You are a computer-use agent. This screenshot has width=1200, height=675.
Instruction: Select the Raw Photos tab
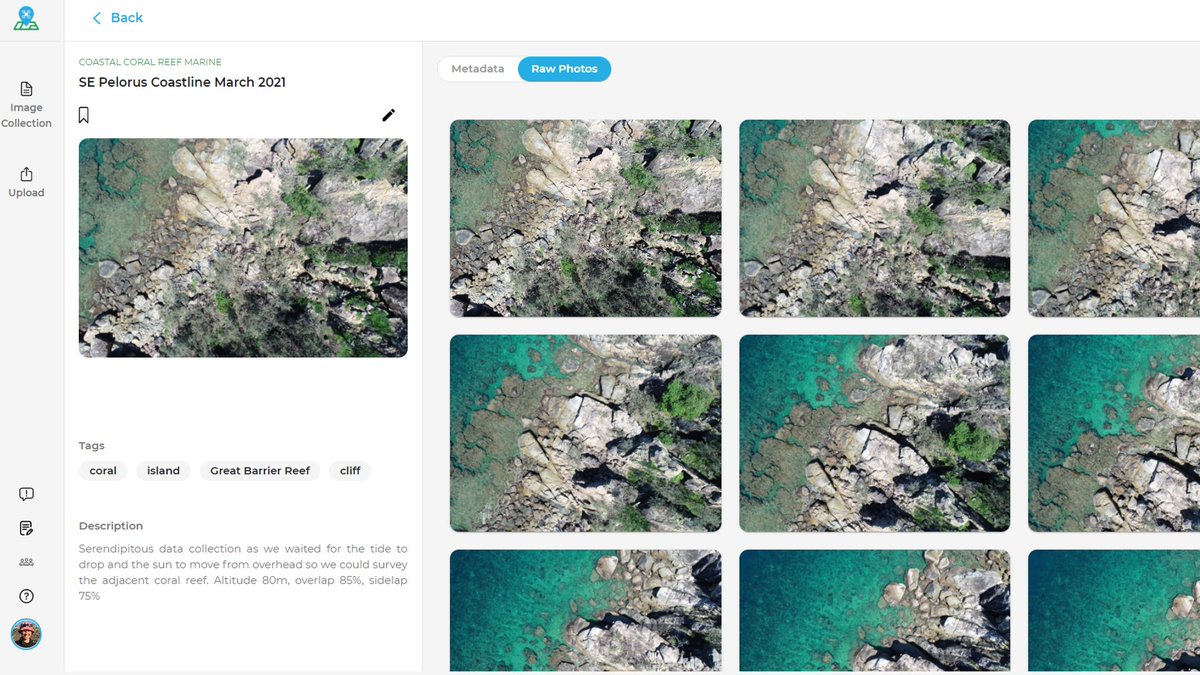click(564, 69)
